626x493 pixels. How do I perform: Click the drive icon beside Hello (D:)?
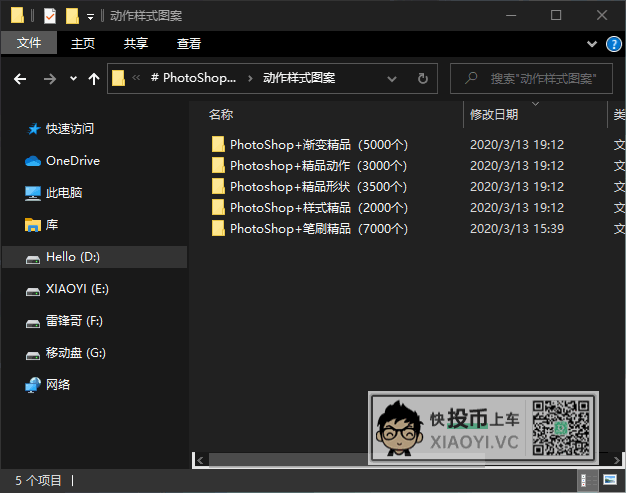[x=33, y=259]
